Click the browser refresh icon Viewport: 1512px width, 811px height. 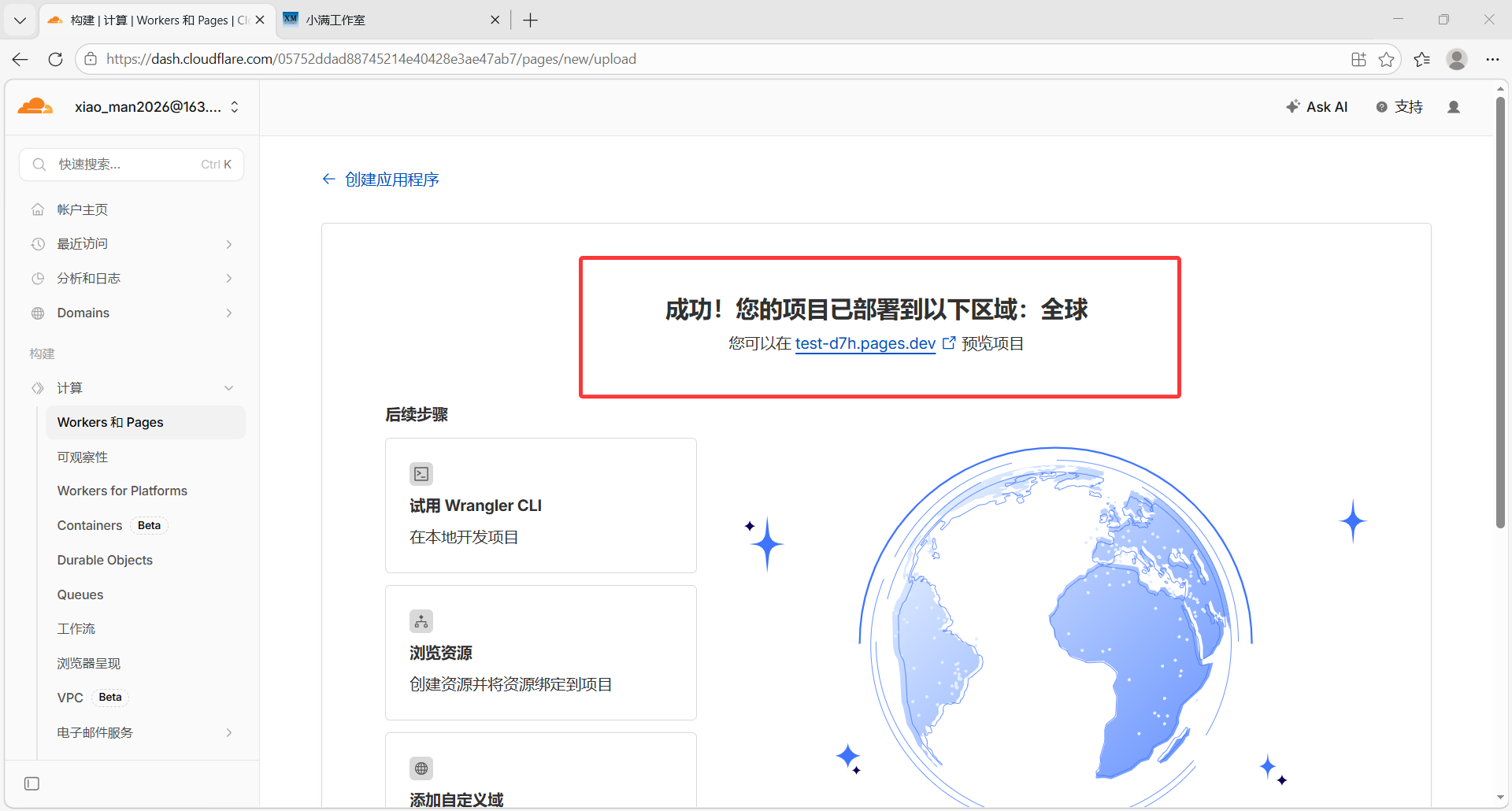click(55, 59)
